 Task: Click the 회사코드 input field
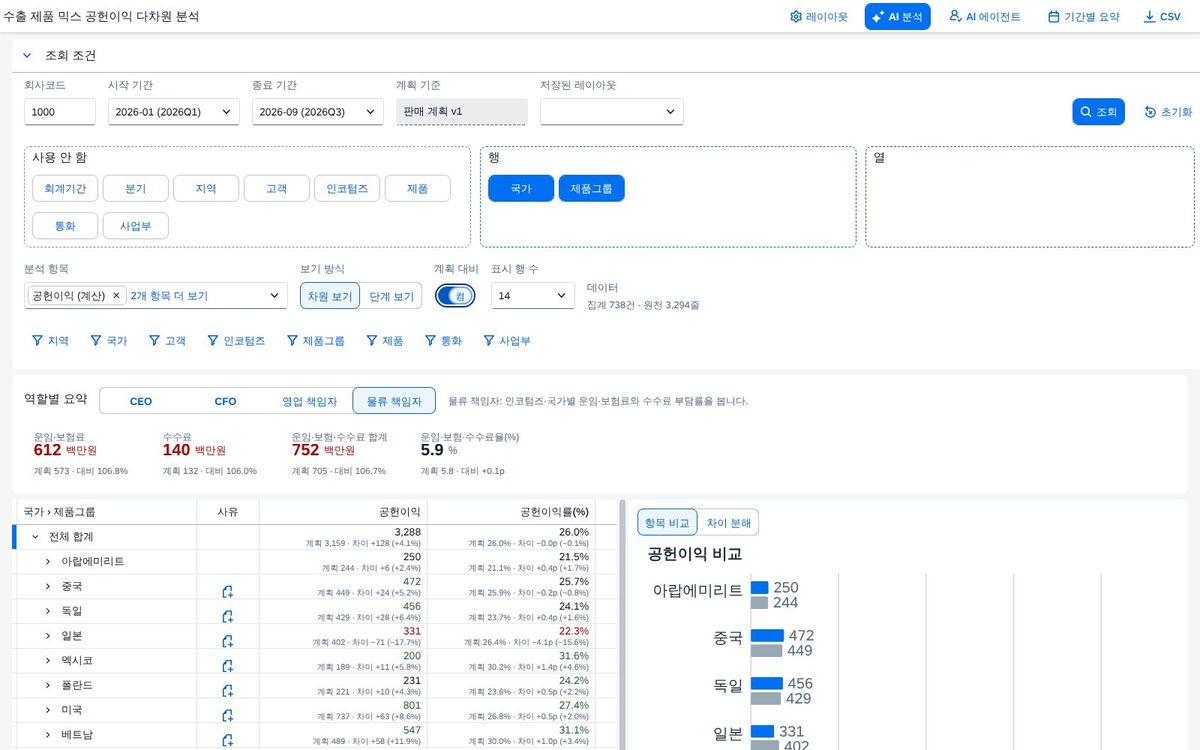60,112
